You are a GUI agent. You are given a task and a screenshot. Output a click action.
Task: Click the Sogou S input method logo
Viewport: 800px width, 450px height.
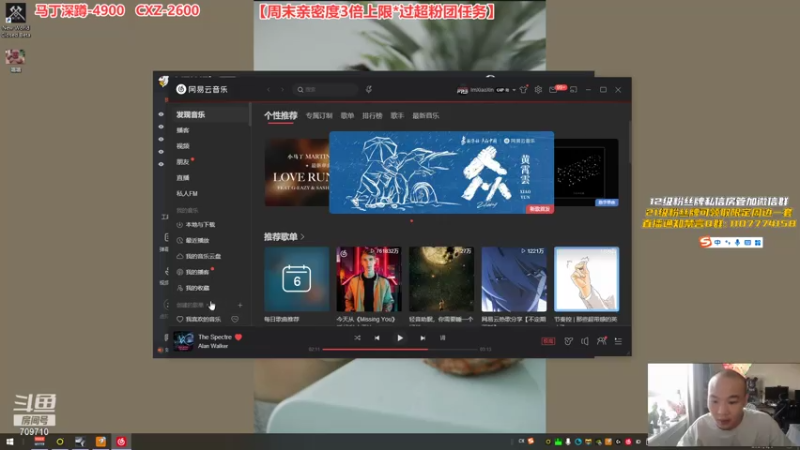[705, 242]
